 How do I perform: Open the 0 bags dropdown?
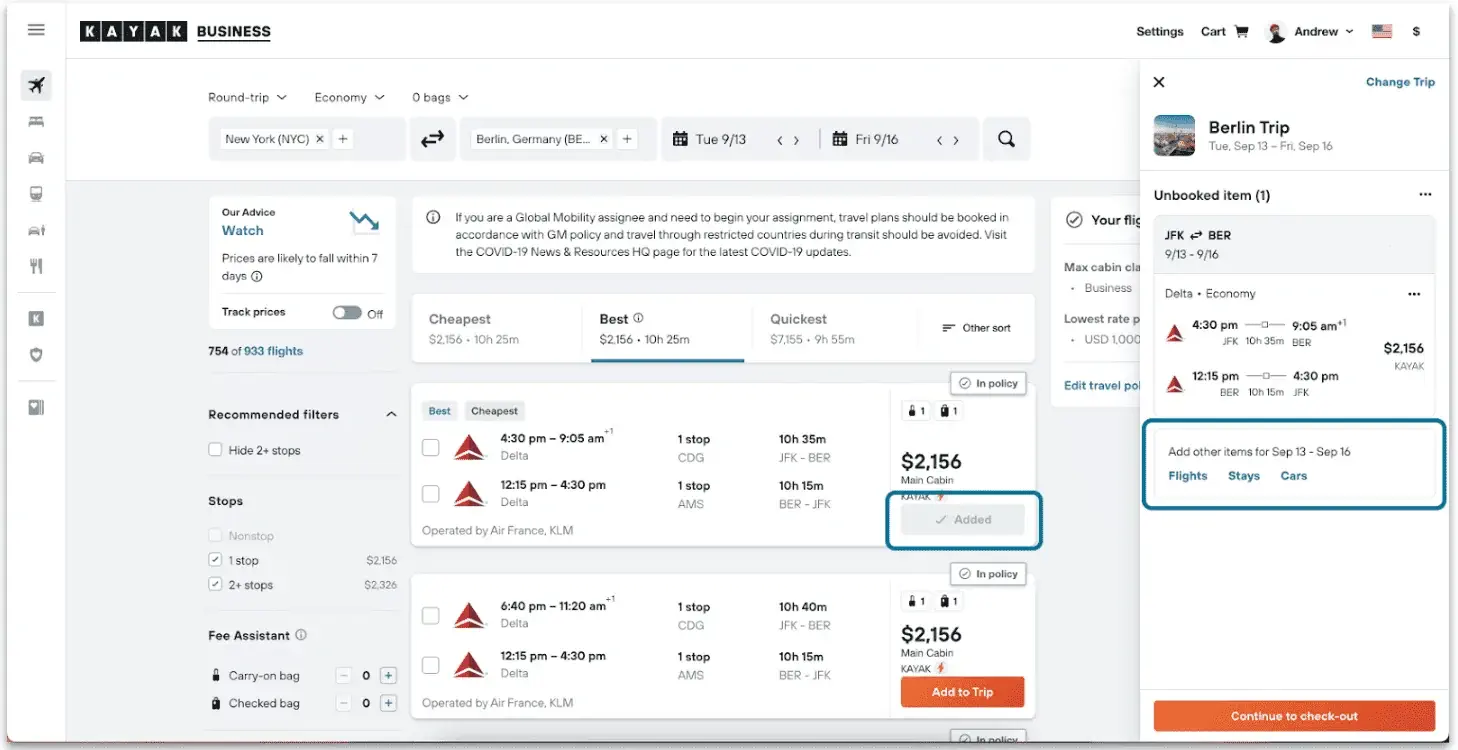point(440,97)
